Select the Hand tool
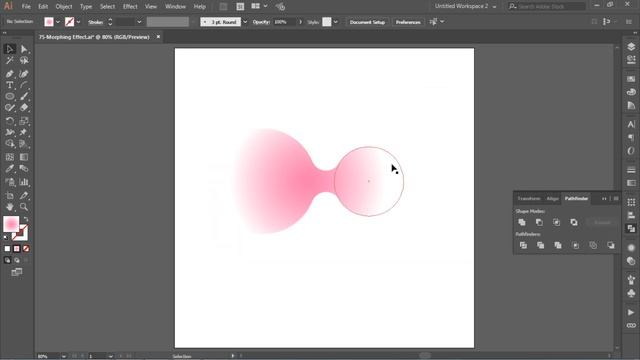Screen dimensions: 640x360 (9, 207)
